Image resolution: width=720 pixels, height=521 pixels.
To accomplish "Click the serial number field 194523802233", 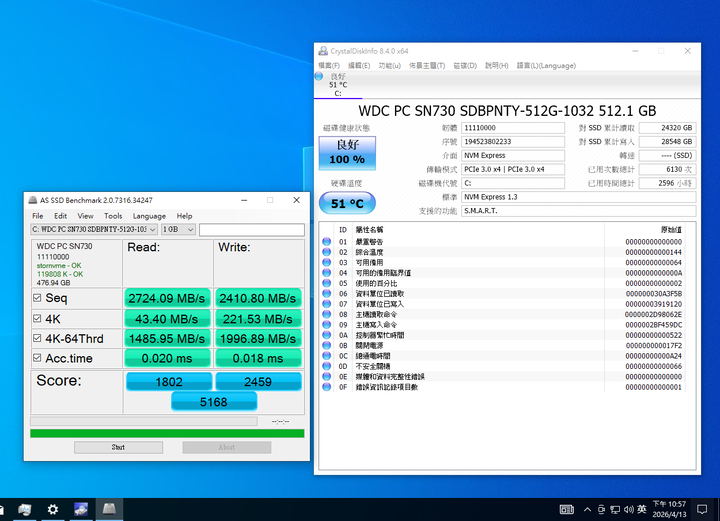I will point(513,142).
